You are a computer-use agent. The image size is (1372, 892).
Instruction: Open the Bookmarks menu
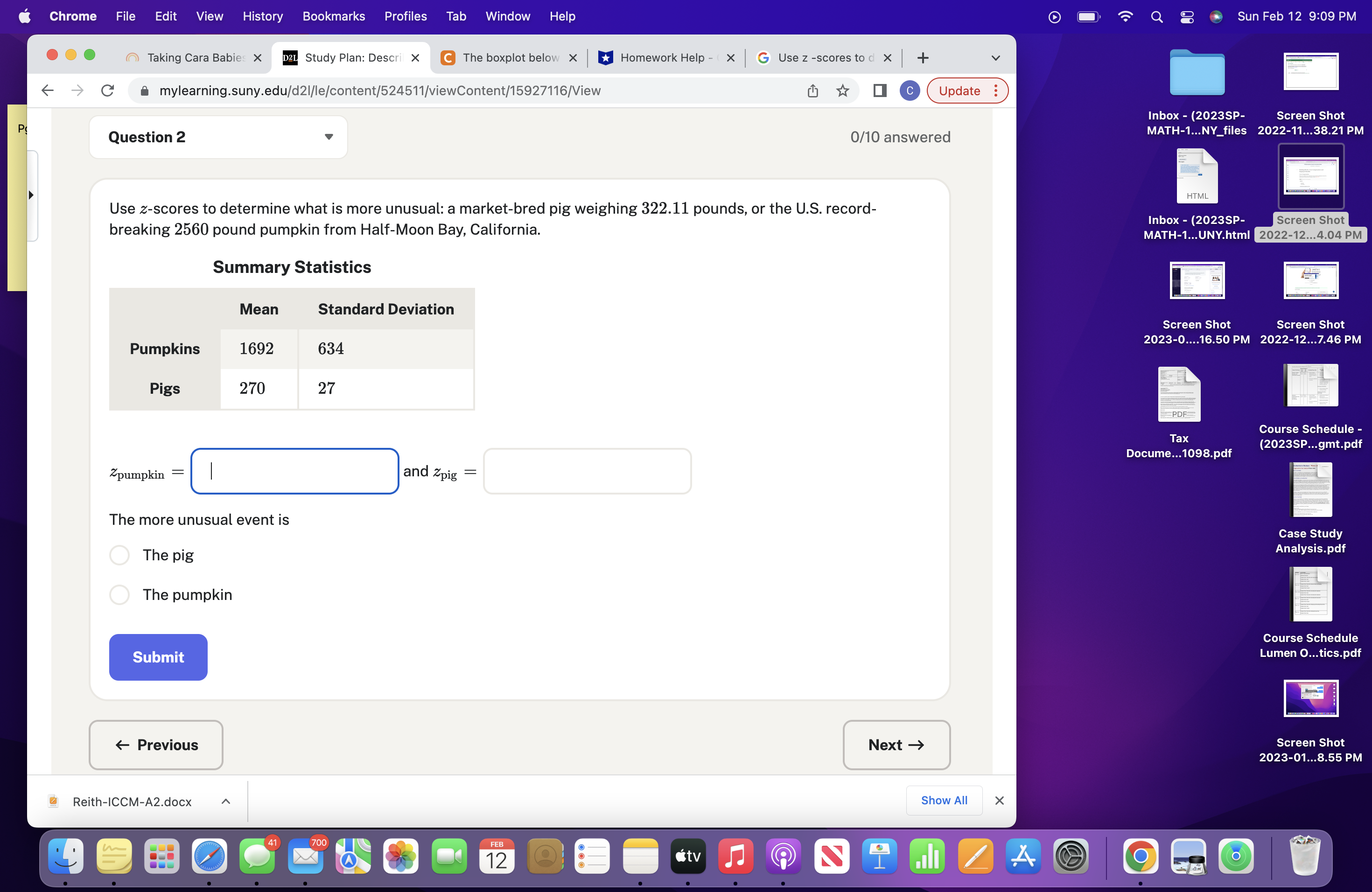(333, 16)
